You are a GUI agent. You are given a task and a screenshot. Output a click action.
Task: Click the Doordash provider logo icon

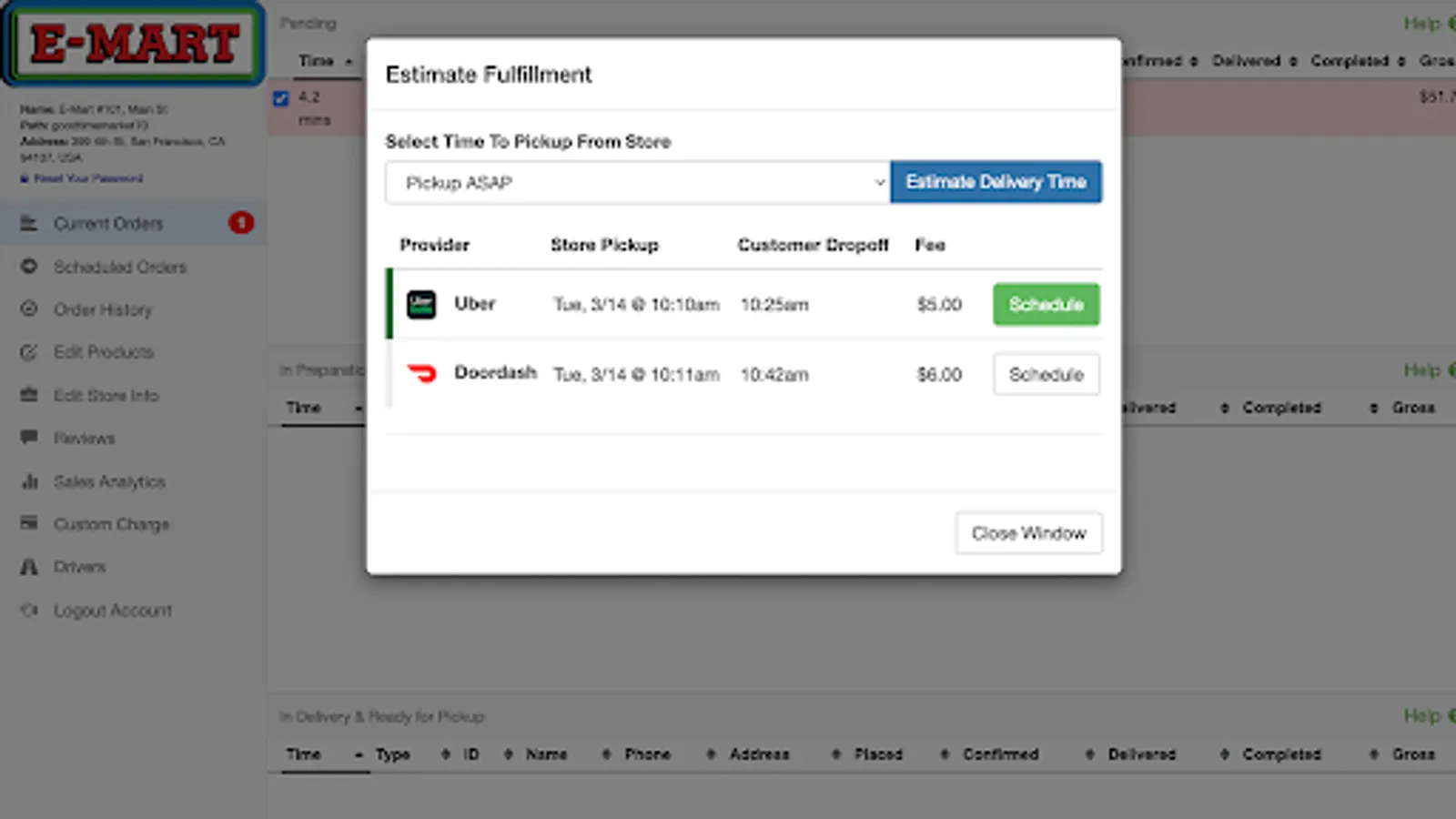point(421,374)
